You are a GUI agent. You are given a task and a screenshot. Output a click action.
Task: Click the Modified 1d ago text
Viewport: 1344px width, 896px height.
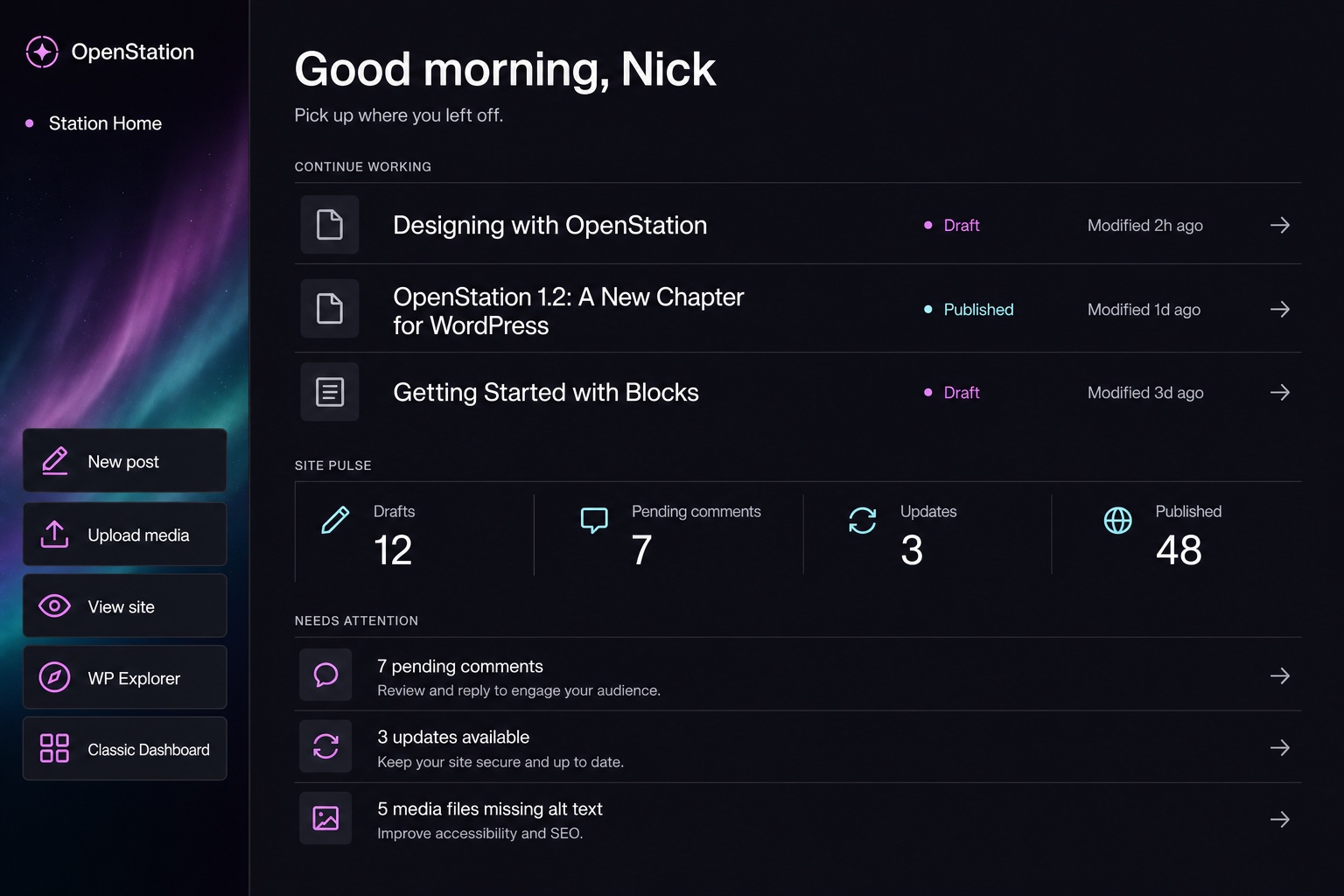coord(1144,309)
